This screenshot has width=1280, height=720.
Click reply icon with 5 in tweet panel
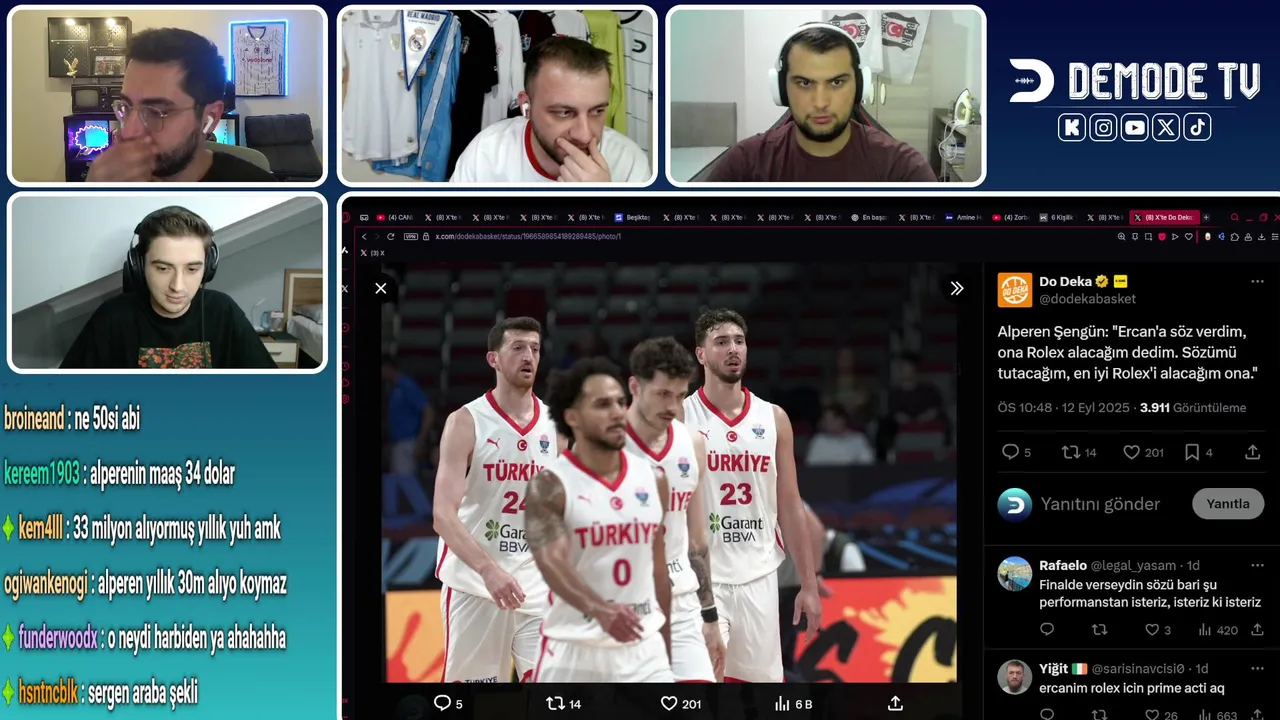1016,452
